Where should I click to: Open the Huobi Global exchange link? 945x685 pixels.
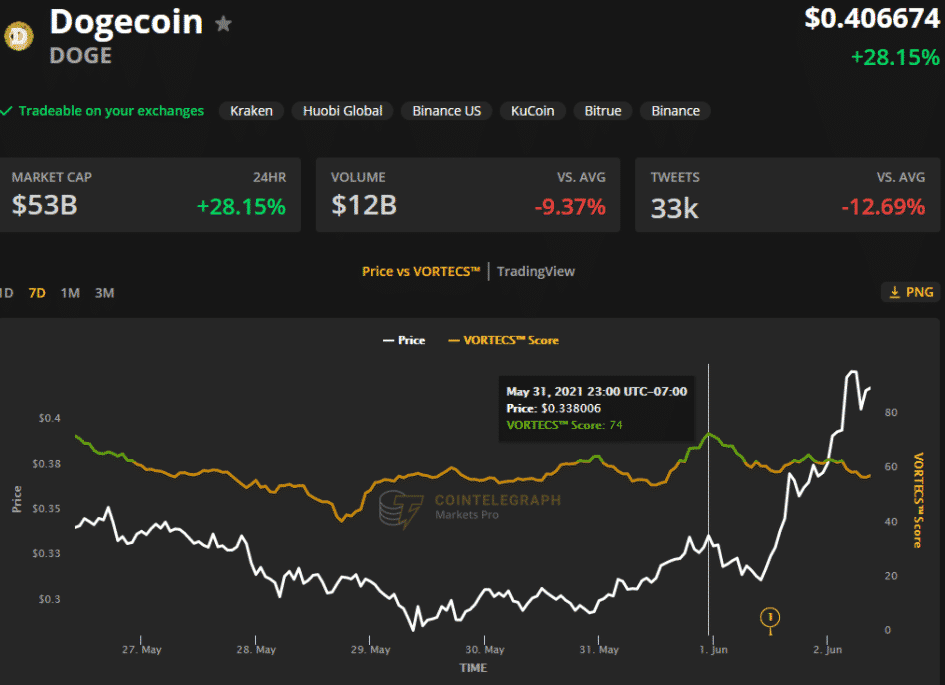coord(343,111)
